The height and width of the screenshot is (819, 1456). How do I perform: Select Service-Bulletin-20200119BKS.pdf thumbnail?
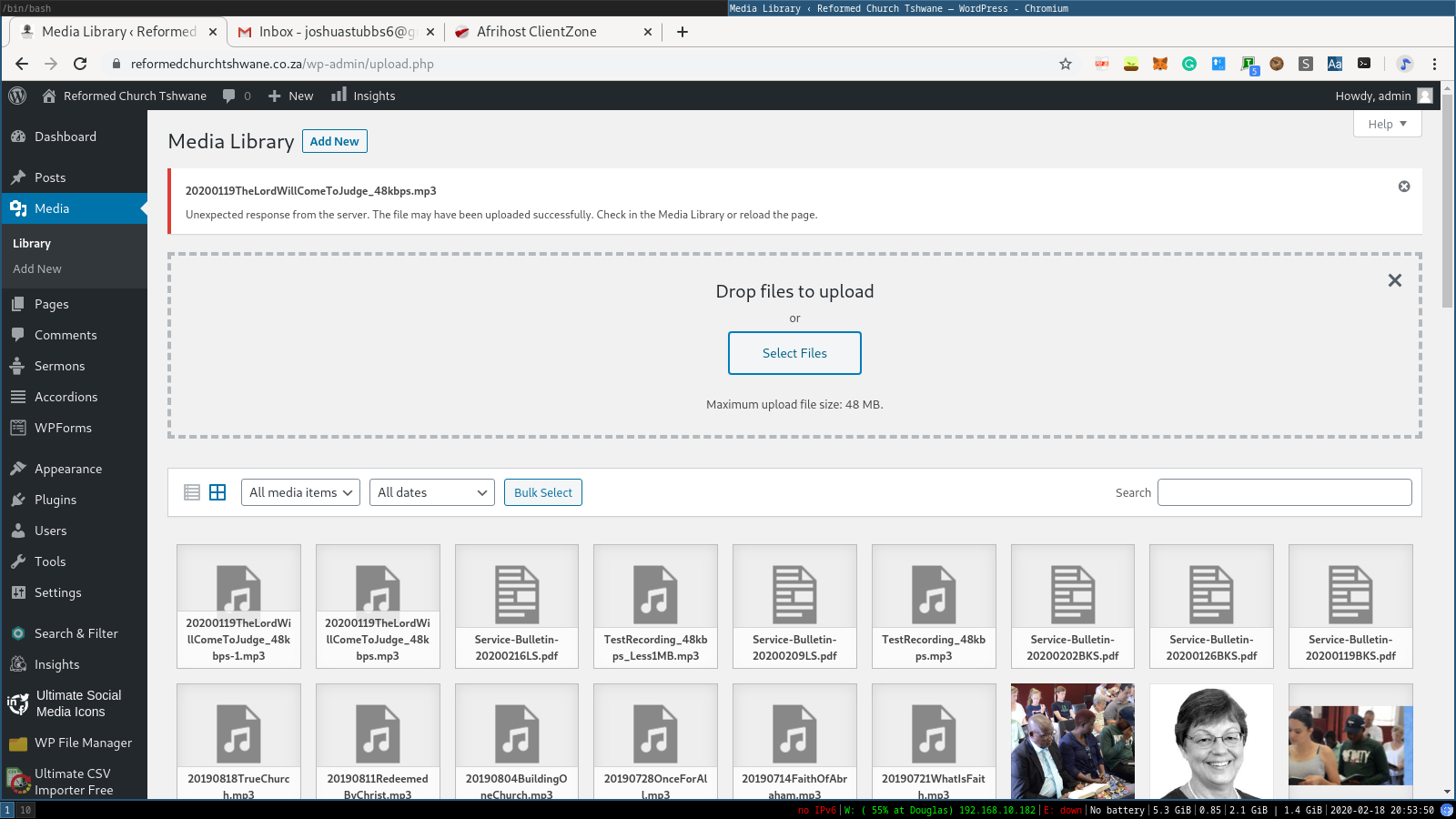click(1350, 606)
